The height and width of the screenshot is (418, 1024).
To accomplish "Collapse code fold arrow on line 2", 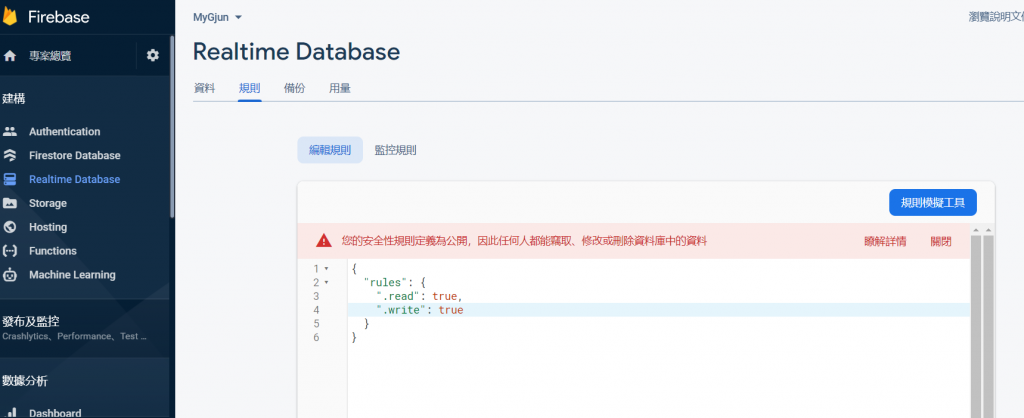I will coord(327,282).
